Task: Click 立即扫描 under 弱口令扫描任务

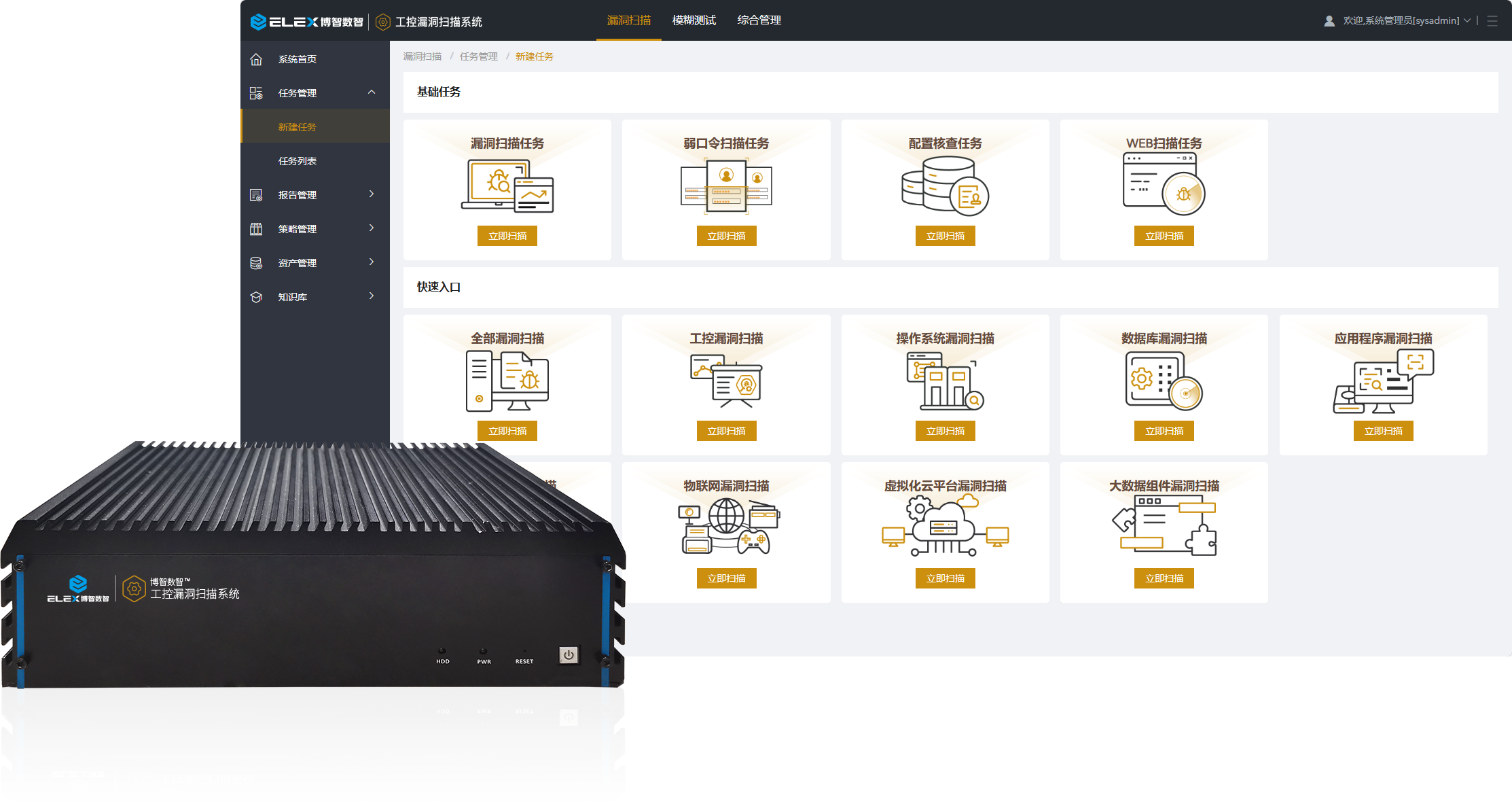Action: tap(726, 236)
